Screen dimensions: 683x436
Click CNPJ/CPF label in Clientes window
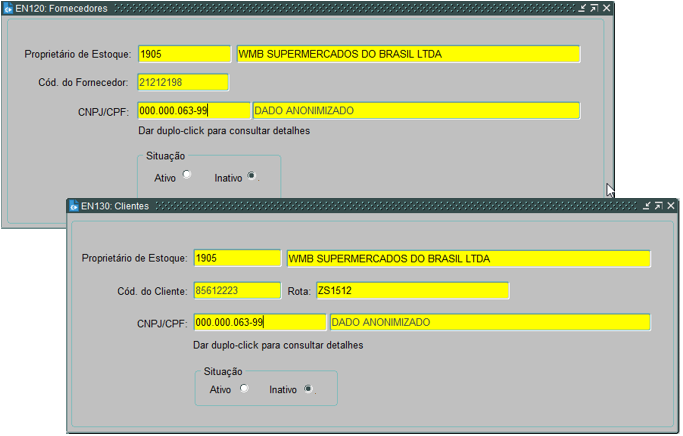(x=162, y=324)
